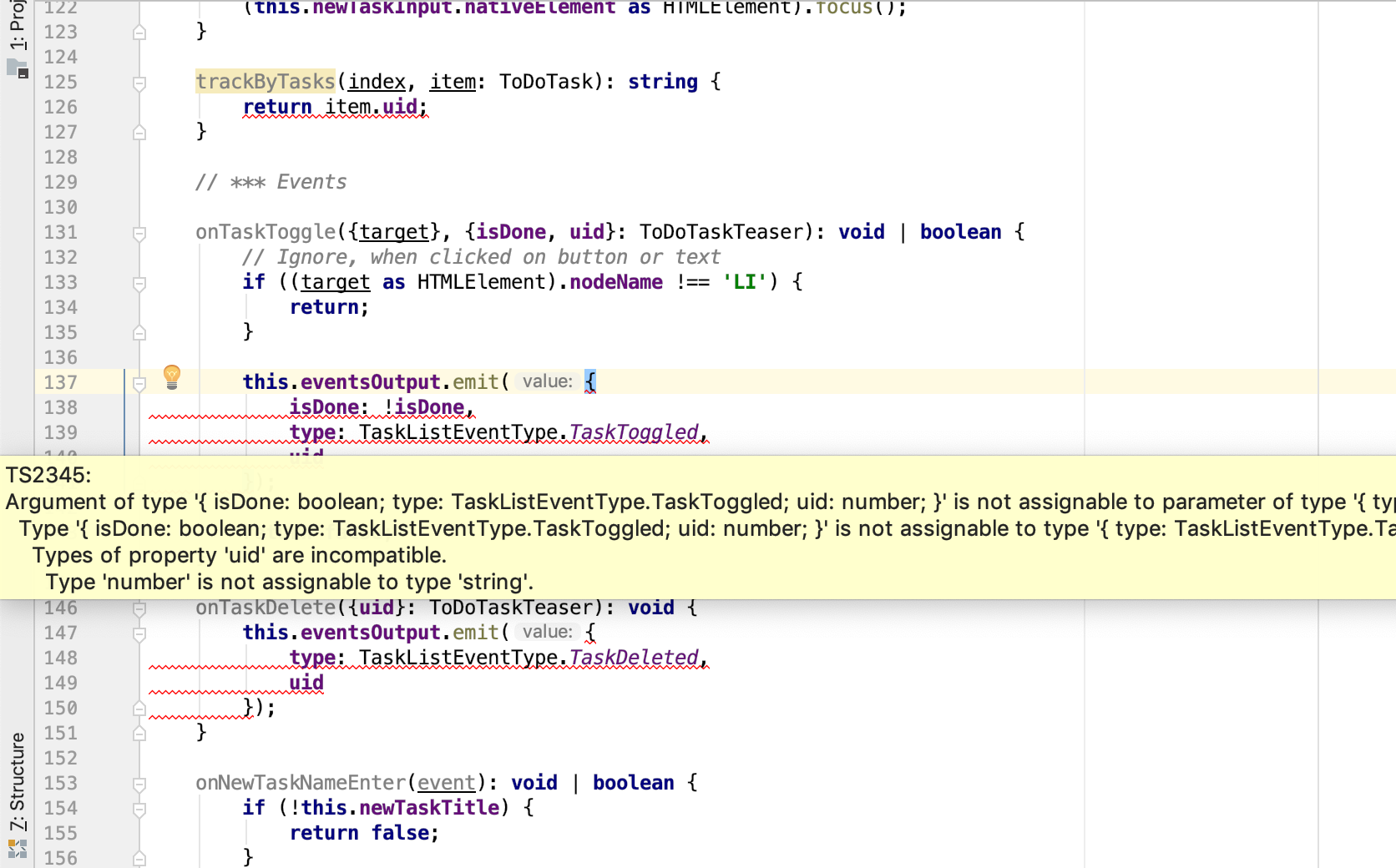1396x868 pixels.
Task: Click the 'return false;' statement
Action: [x=365, y=833]
